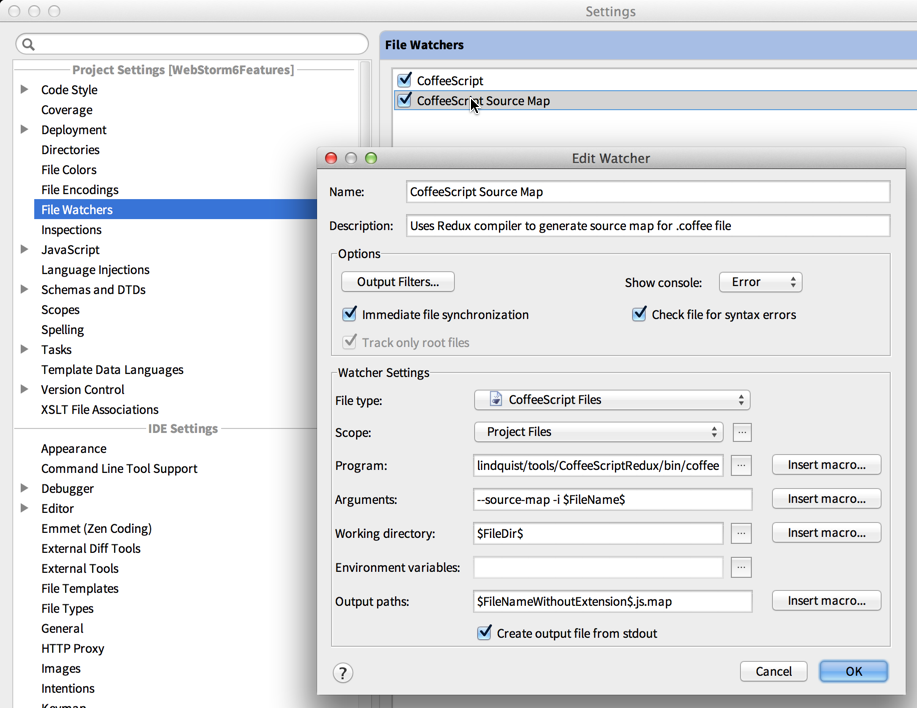The image size is (917, 708).
Task: Toggle Track only root files checkbox
Action: click(349, 342)
